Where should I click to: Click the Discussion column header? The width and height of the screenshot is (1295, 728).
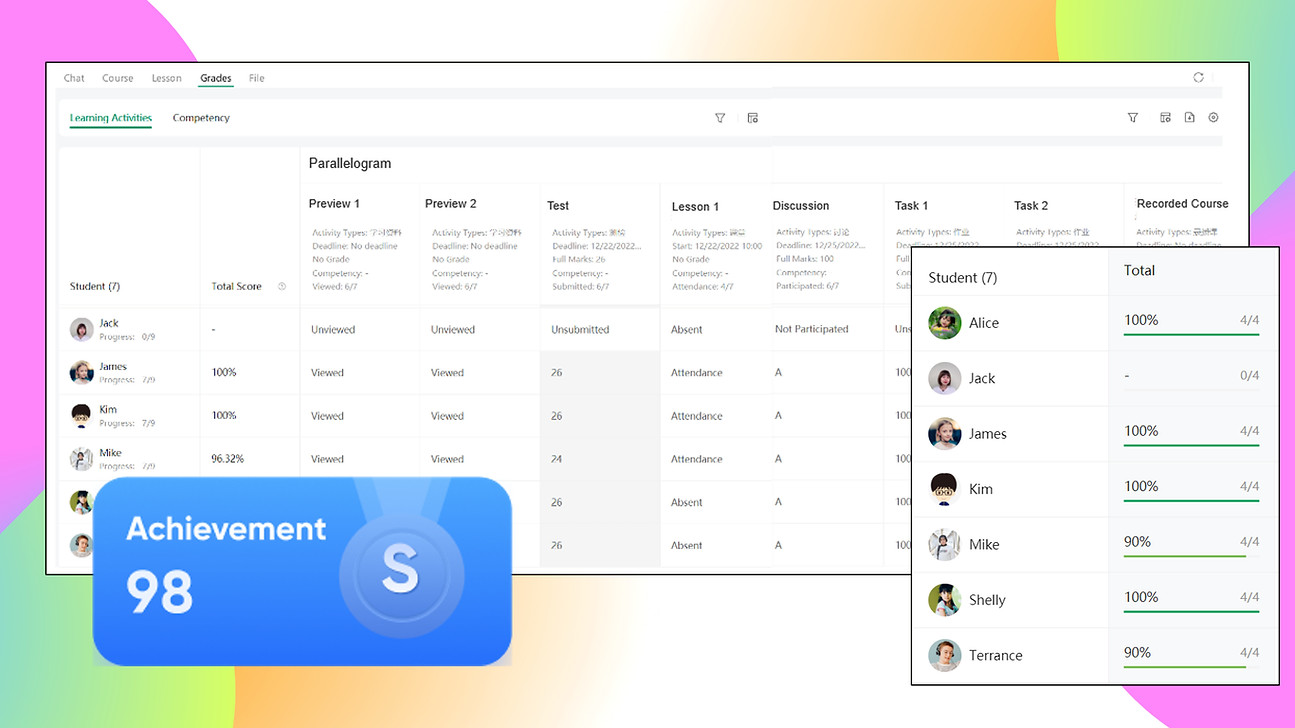[x=801, y=206]
